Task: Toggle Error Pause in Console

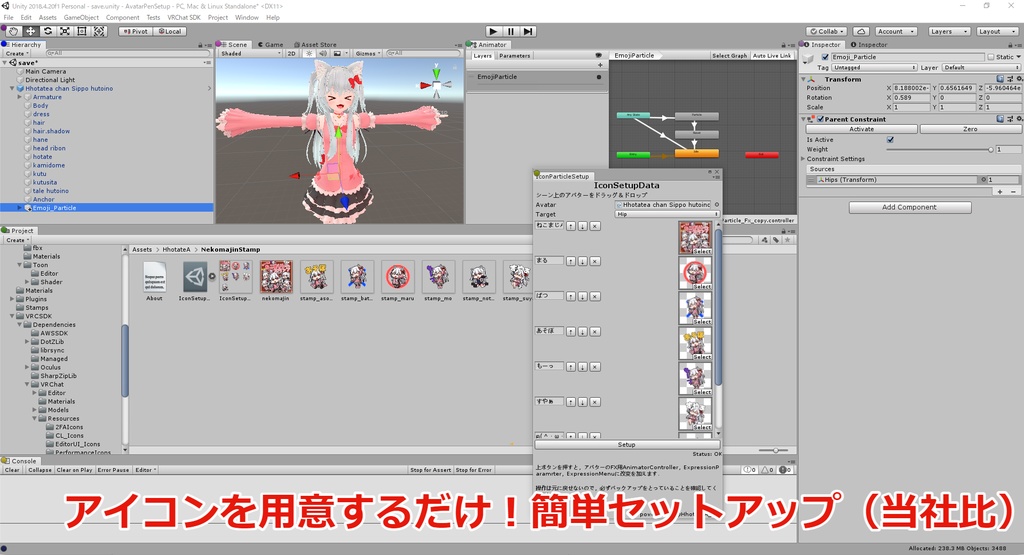Action: click(x=113, y=469)
